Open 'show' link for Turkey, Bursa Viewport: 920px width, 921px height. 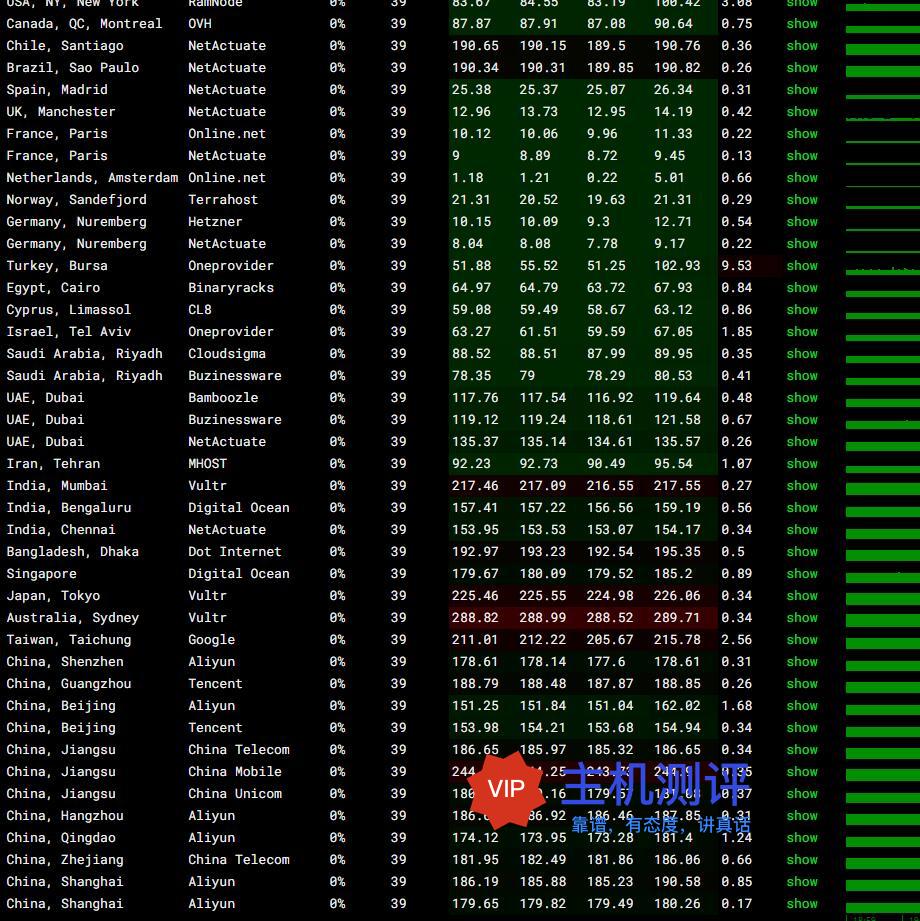[x=802, y=266]
